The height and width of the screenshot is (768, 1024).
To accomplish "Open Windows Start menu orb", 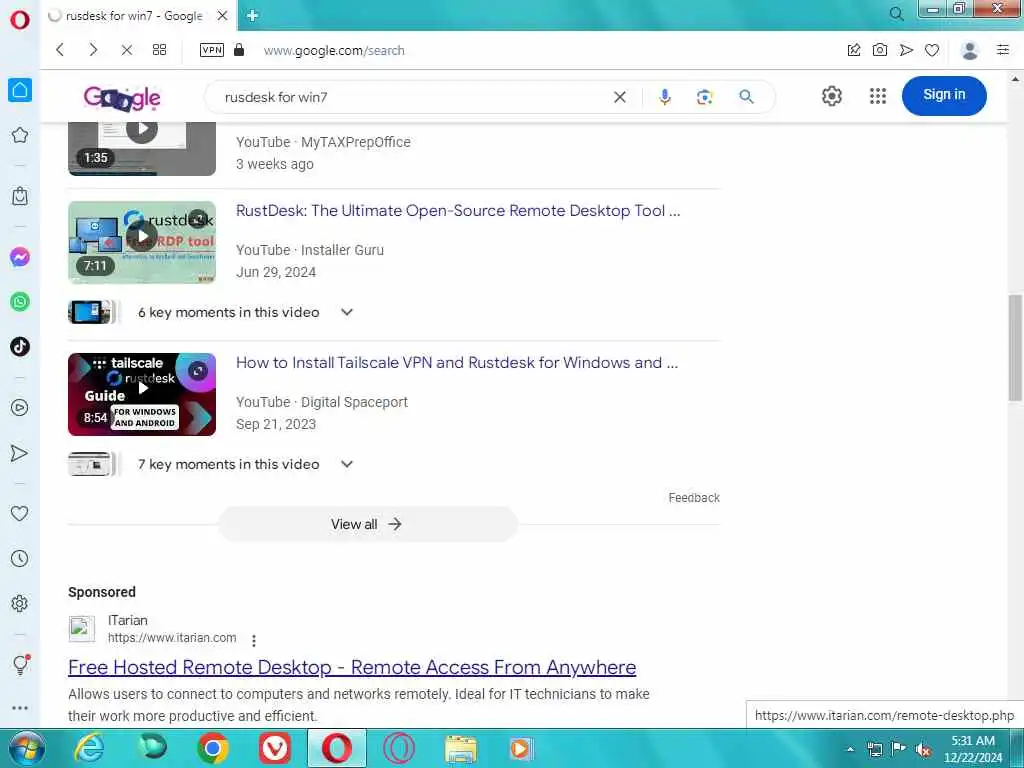I will (x=25, y=748).
